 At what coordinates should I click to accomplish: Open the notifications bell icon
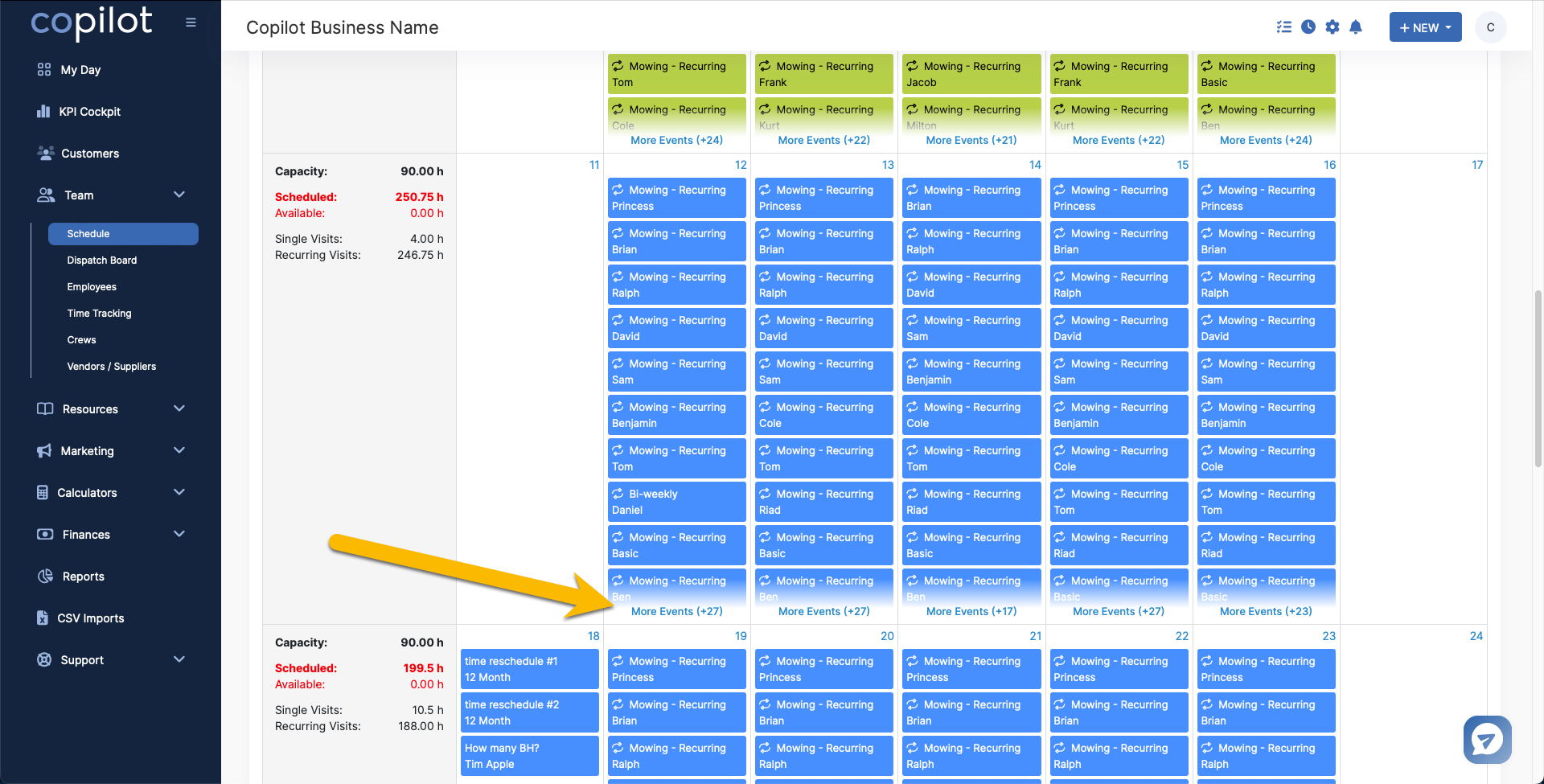(1356, 27)
